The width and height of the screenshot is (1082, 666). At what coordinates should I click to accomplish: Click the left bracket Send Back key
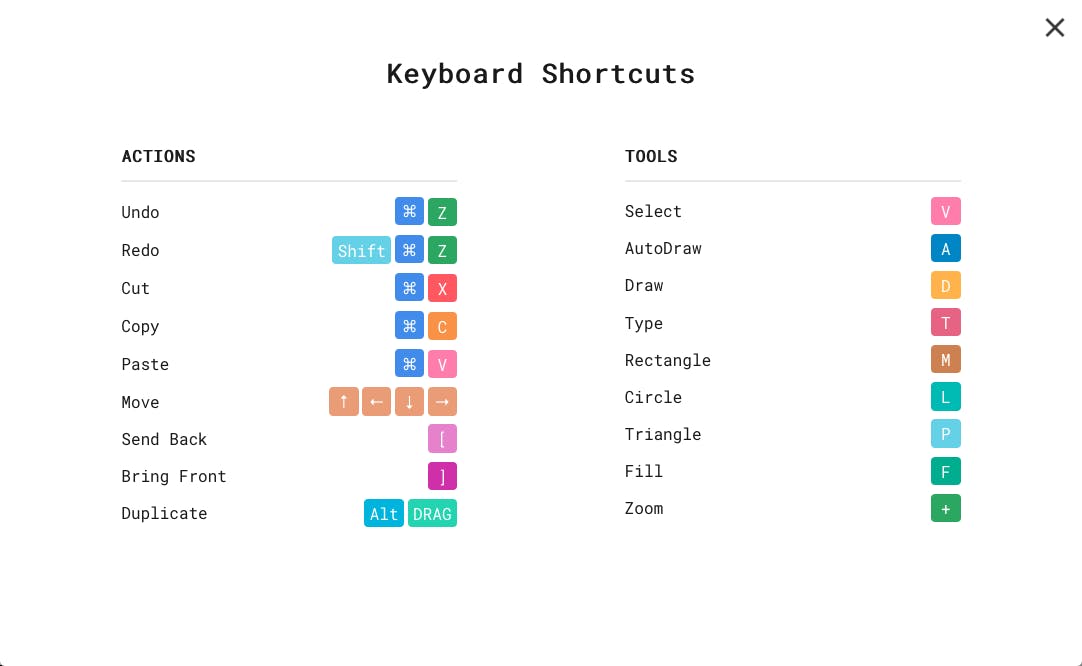coord(442,439)
